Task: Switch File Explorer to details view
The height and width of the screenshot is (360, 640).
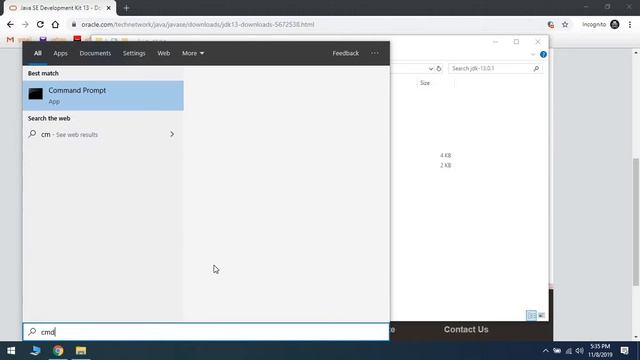Action: [531, 315]
